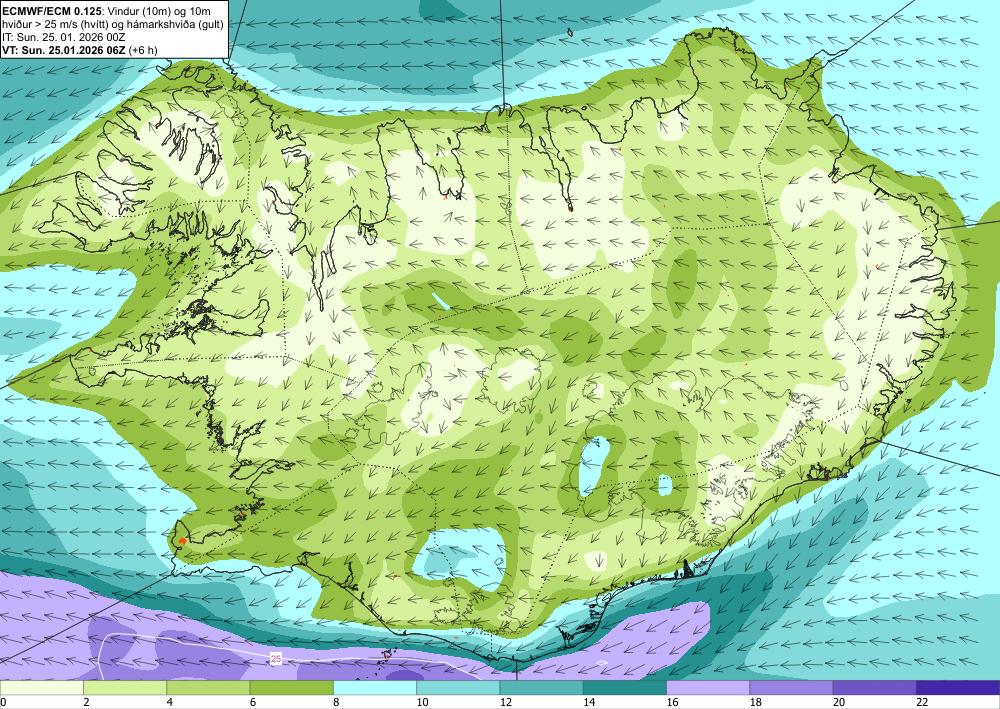Click legend scale value "22"
1000x709 pixels.
(x=922, y=702)
